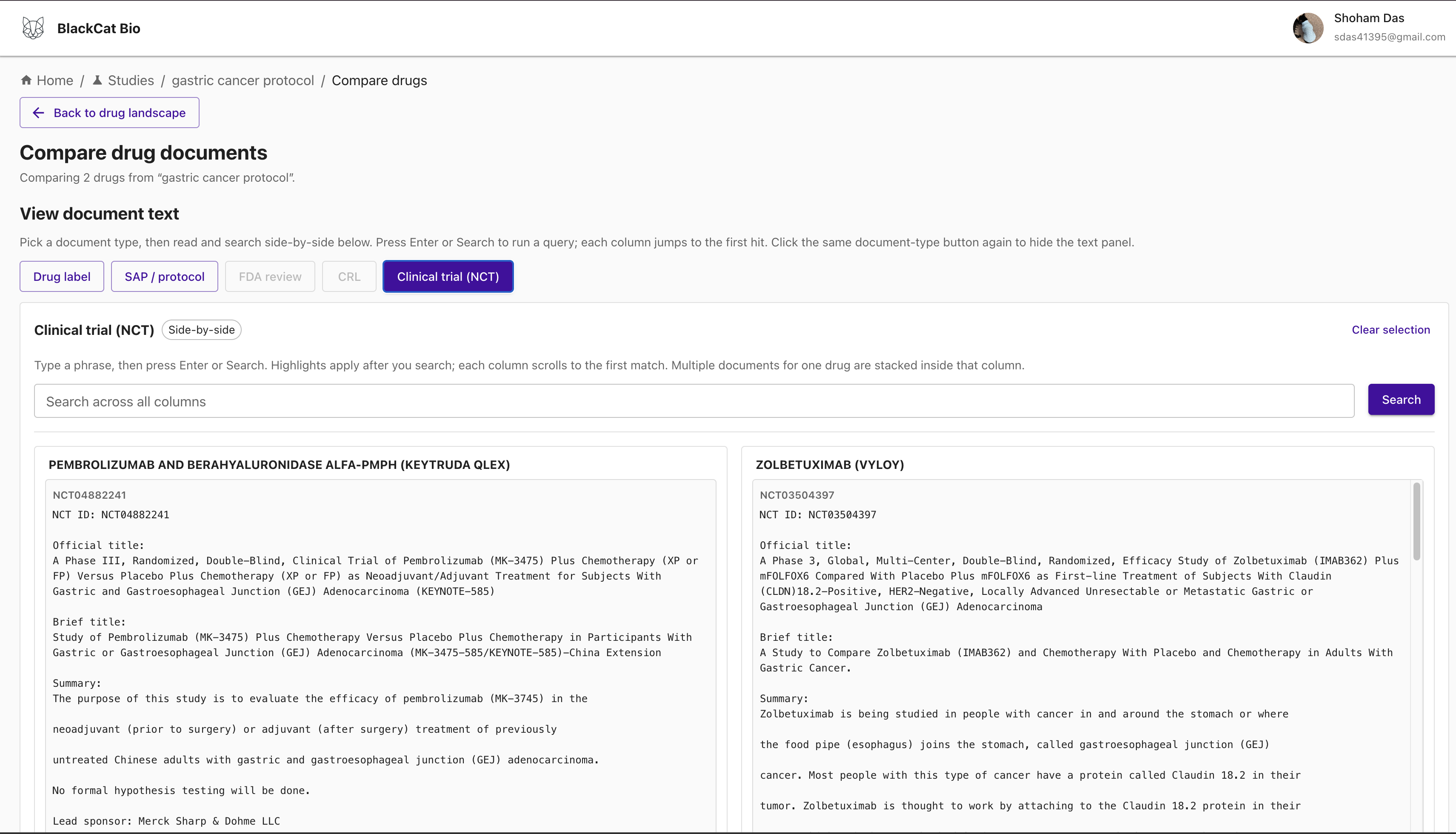1456x834 pixels.
Task: Select the CRL document type
Action: [x=349, y=277]
